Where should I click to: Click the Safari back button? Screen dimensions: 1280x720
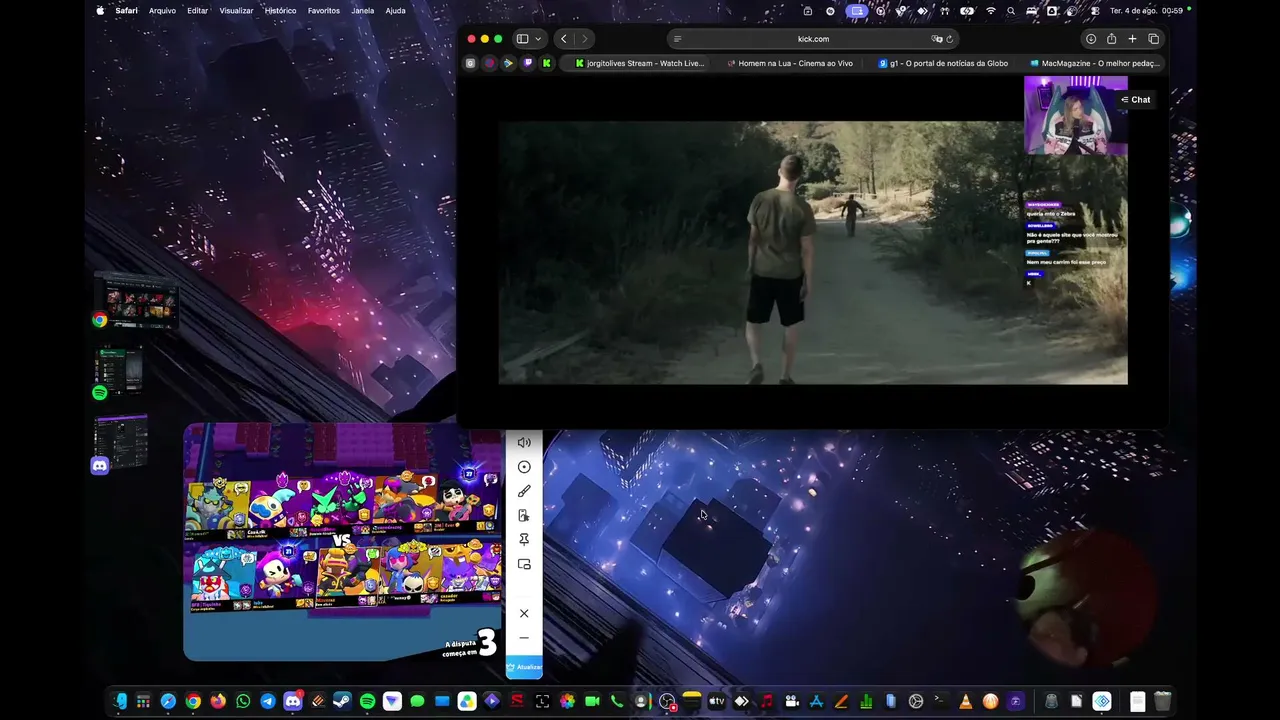point(564,39)
